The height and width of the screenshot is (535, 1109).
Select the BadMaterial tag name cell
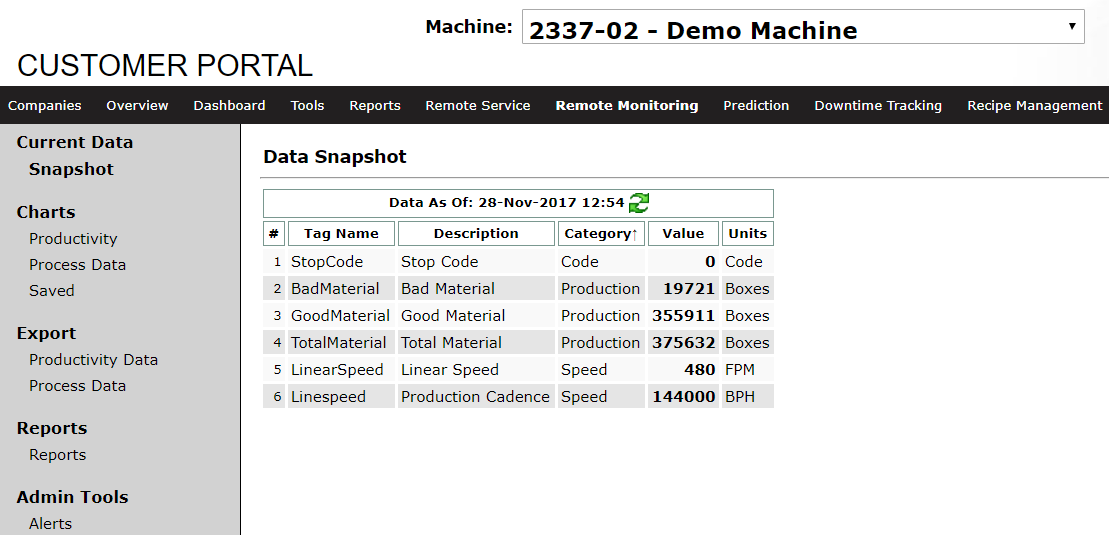[x=342, y=289]
